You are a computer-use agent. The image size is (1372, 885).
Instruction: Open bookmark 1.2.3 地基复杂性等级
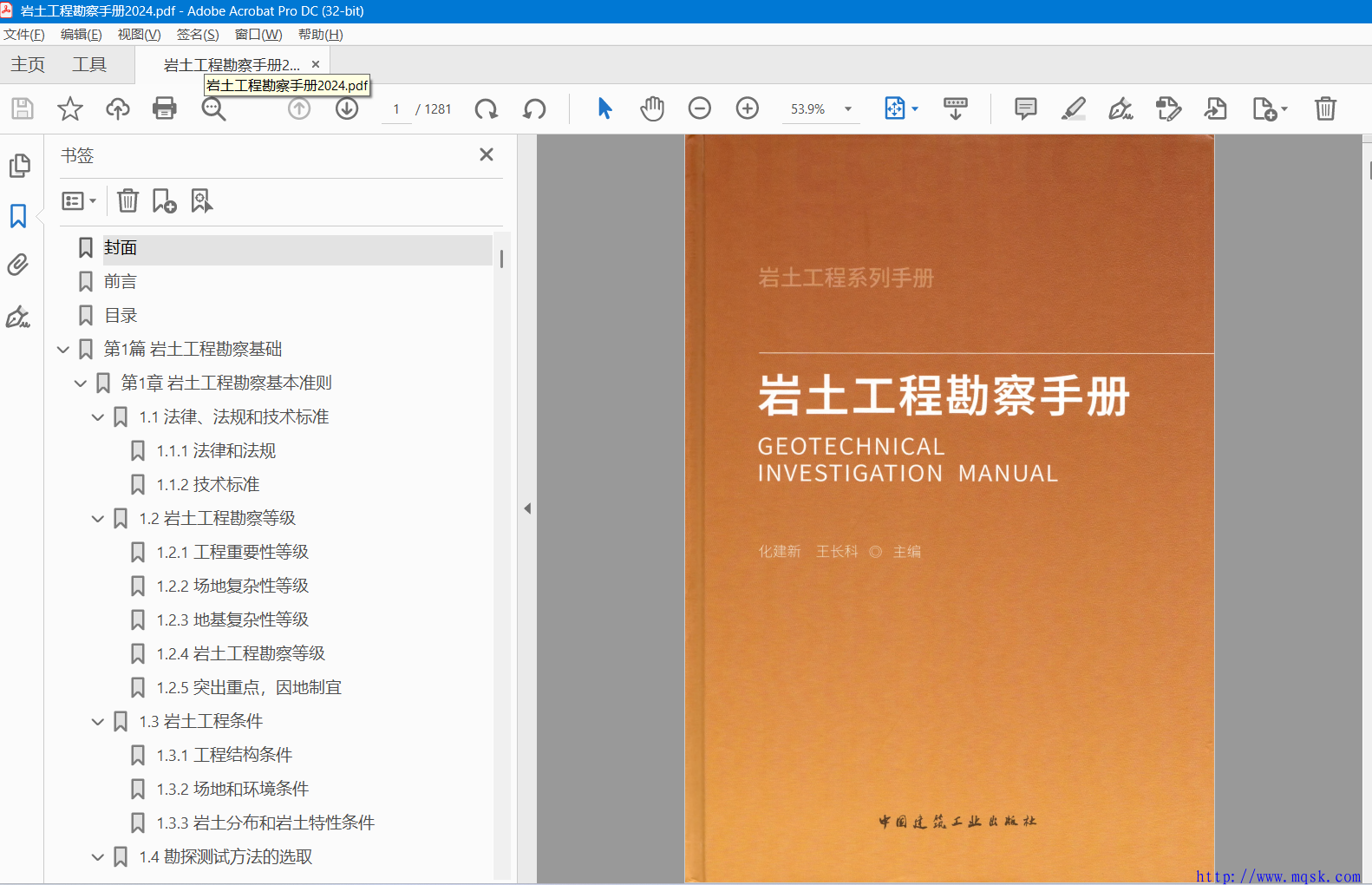232,619
